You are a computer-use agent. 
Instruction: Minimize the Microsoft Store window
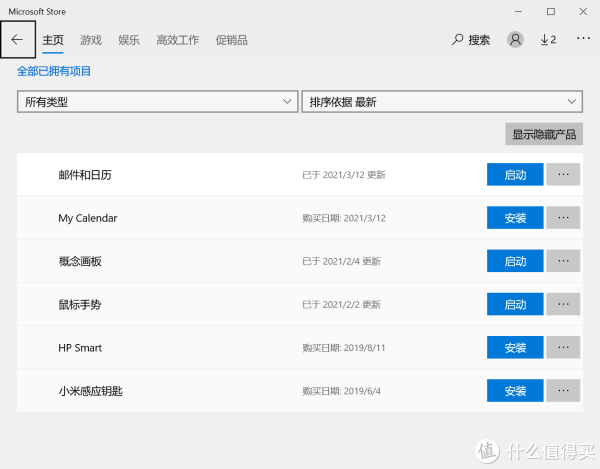(518, 11)
